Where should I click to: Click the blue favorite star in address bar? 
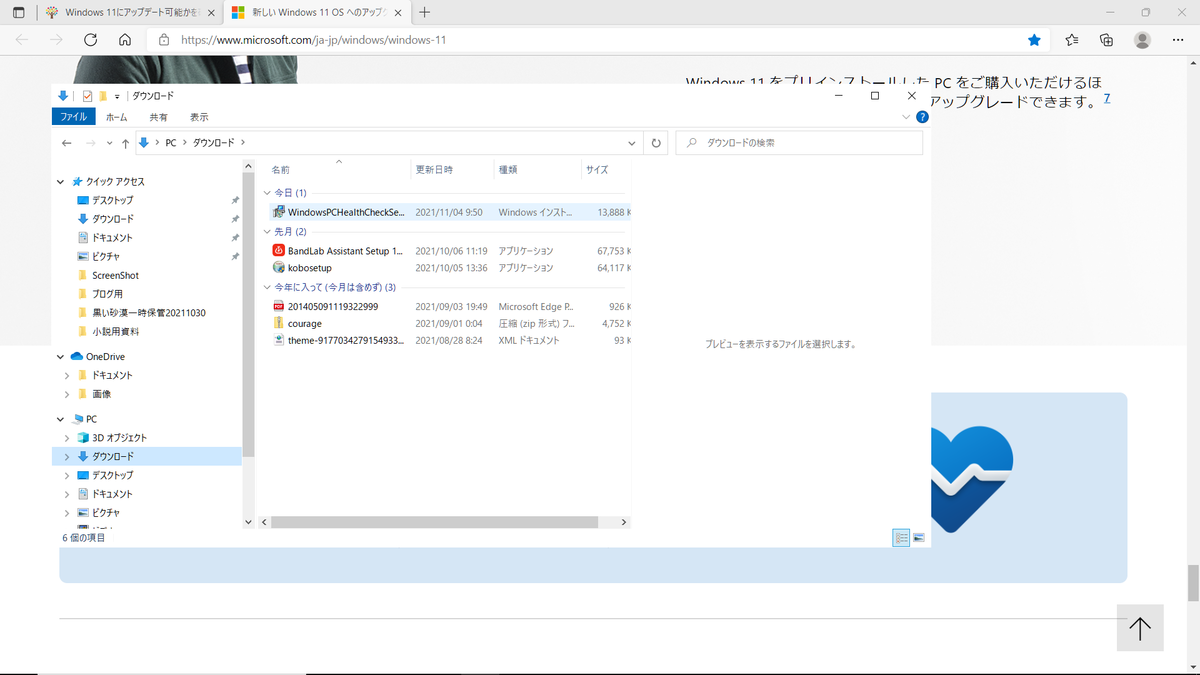pos(1035,40)
